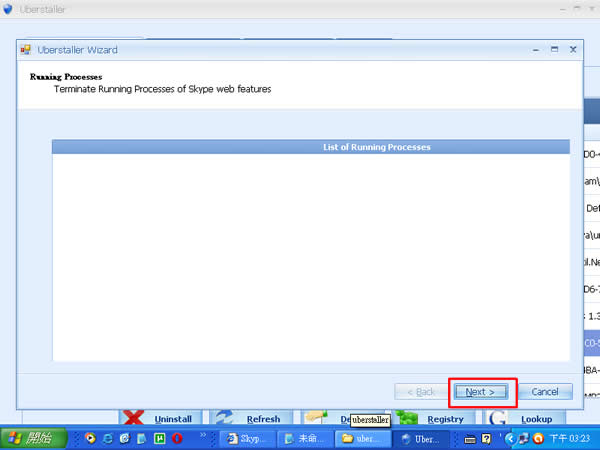Launch Internet Explorer from quick launch

click(108, 438)
